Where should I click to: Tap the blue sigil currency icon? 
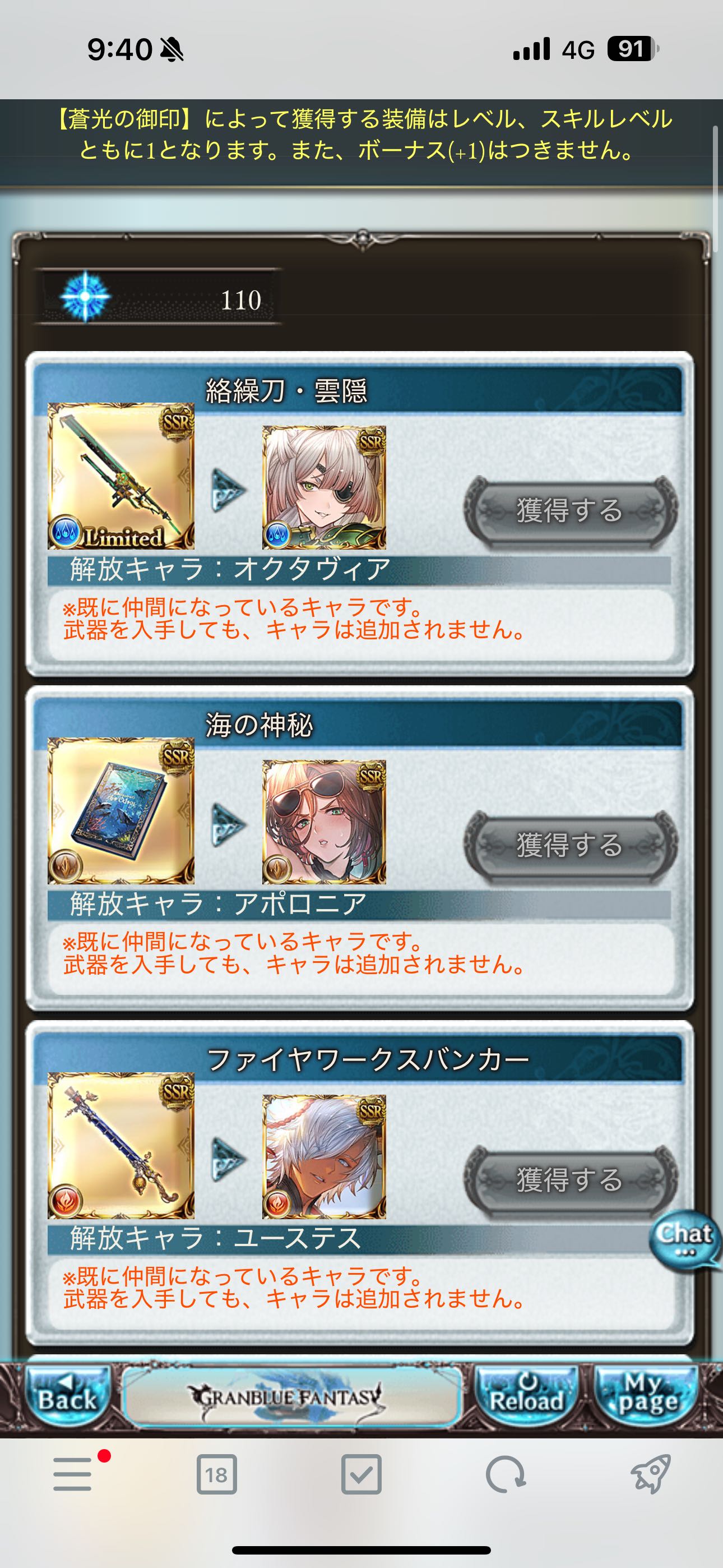(x=85, y=297)
